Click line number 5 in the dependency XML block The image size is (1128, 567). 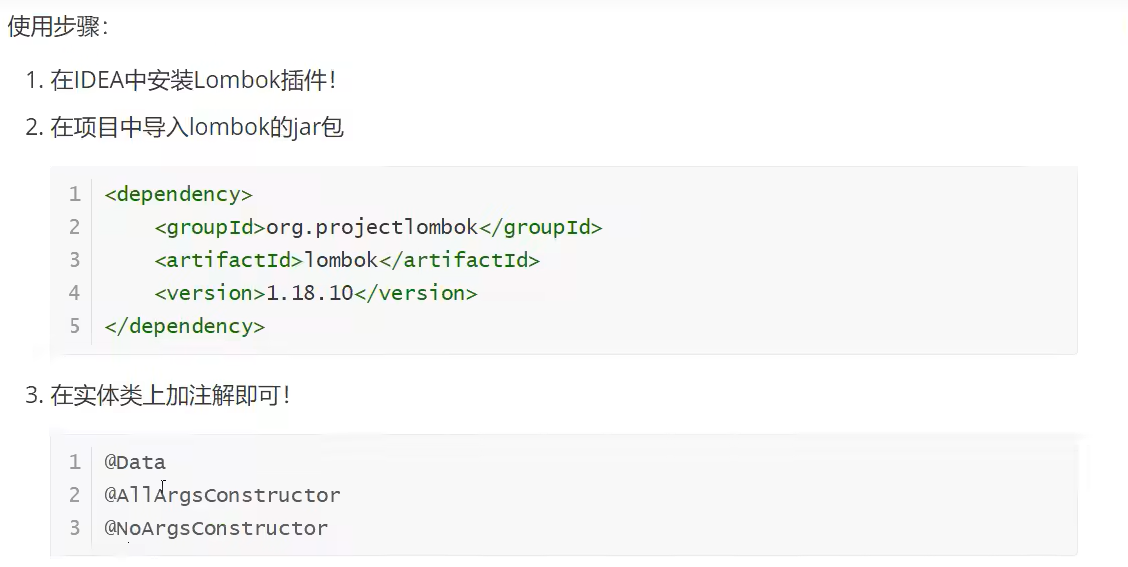click(x=75, y=326)
